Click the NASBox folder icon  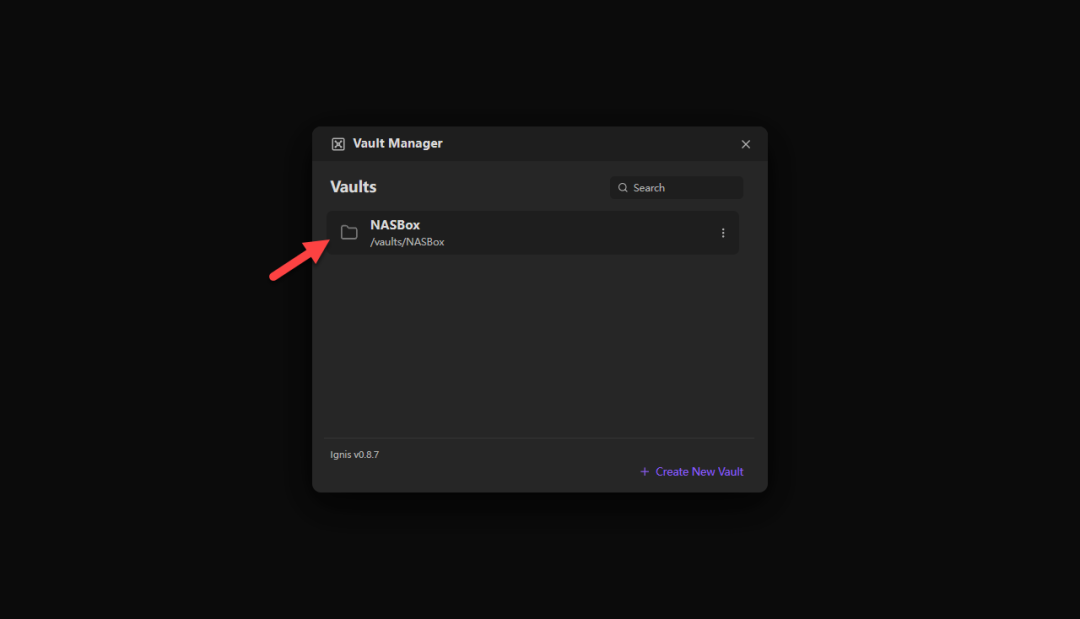click(x=349, y=233)
